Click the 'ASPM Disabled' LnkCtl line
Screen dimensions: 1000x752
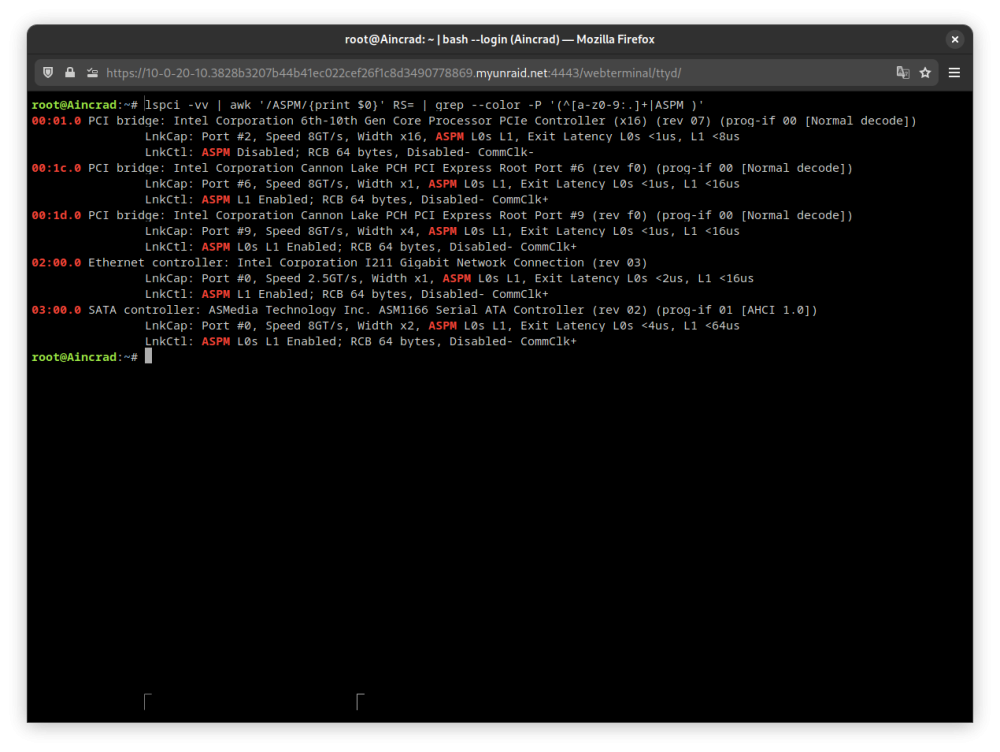point(339,152)
